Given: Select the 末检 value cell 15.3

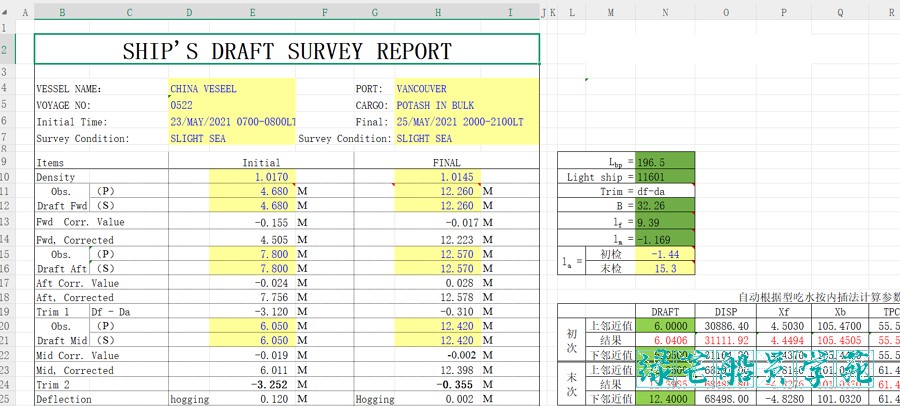Looking at the screenshot, I should coord(665,268).
